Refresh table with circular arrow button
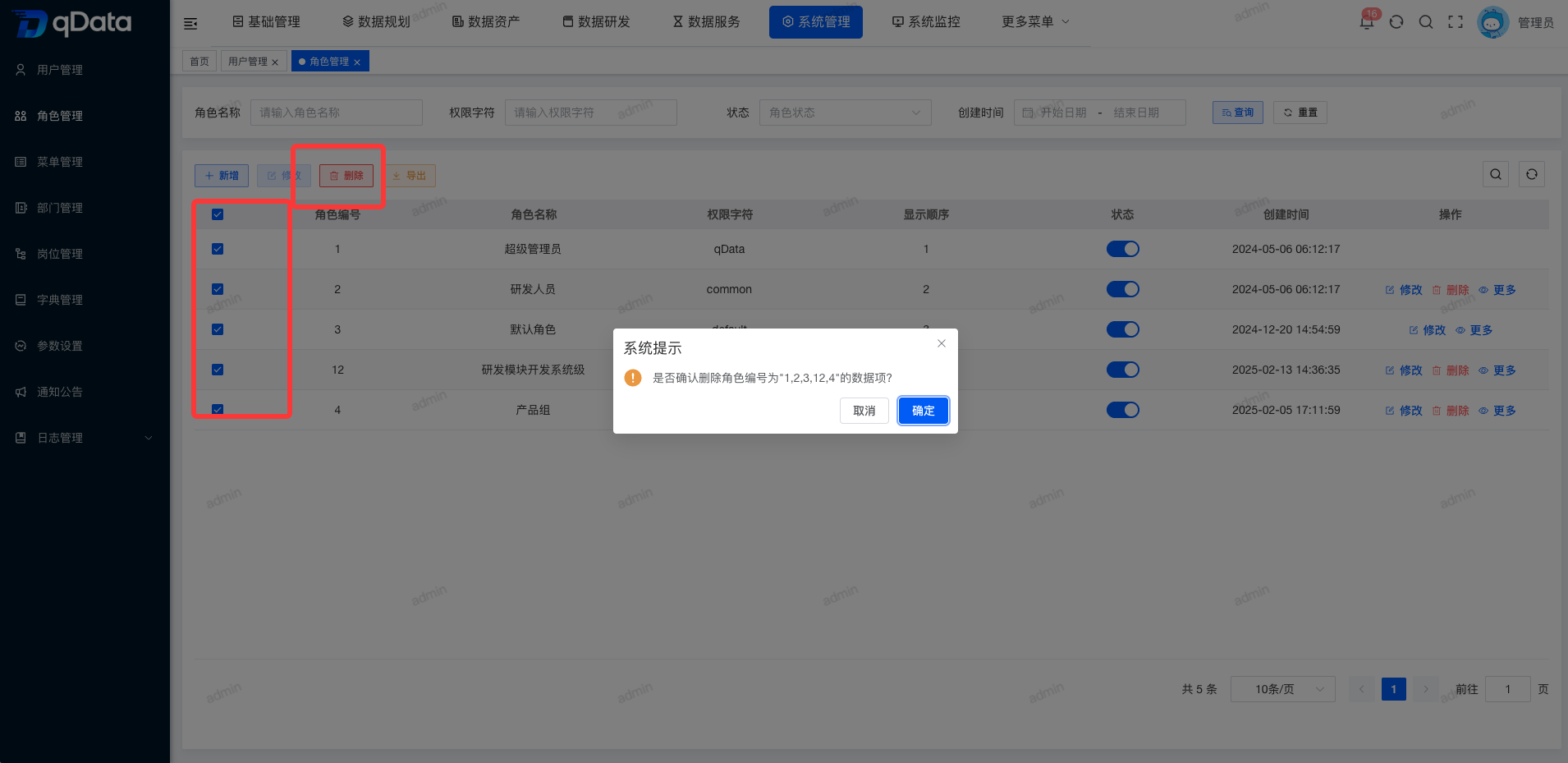Viewport: 1568px width, 763px height. click(x=1532, y=174)
